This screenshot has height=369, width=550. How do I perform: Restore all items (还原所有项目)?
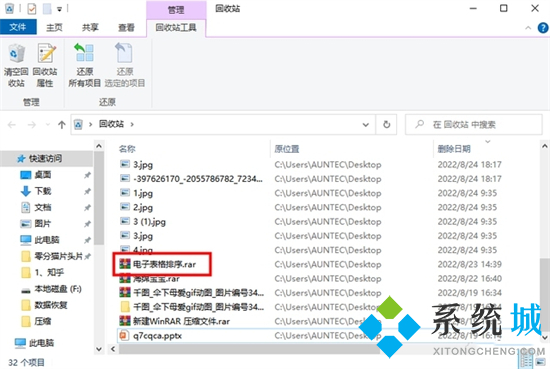click(x=84, y=66)
